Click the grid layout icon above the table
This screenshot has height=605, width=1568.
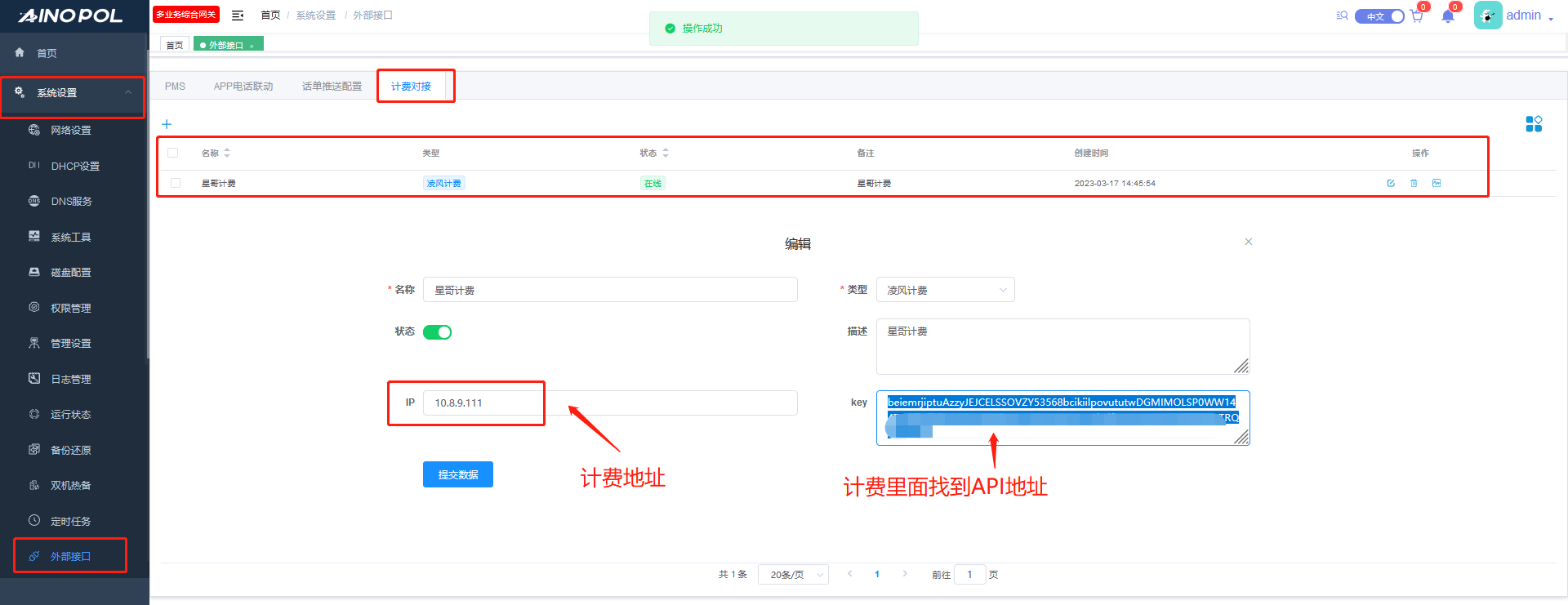click(x=1534, y=123)
